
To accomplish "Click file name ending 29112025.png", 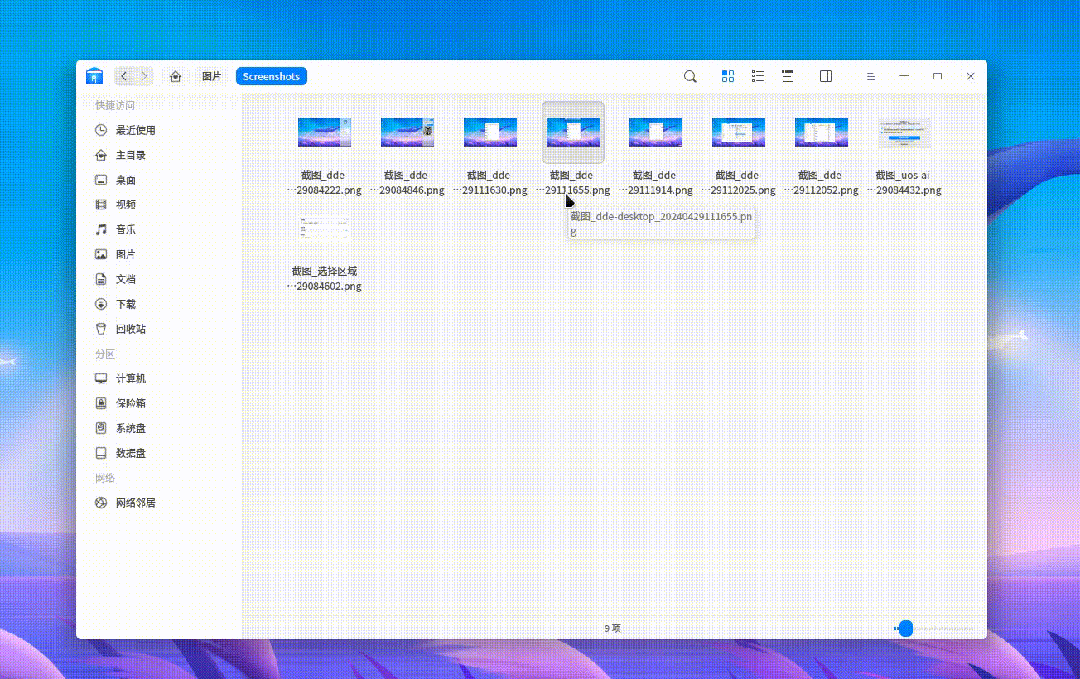I will (x=738, y=182).
